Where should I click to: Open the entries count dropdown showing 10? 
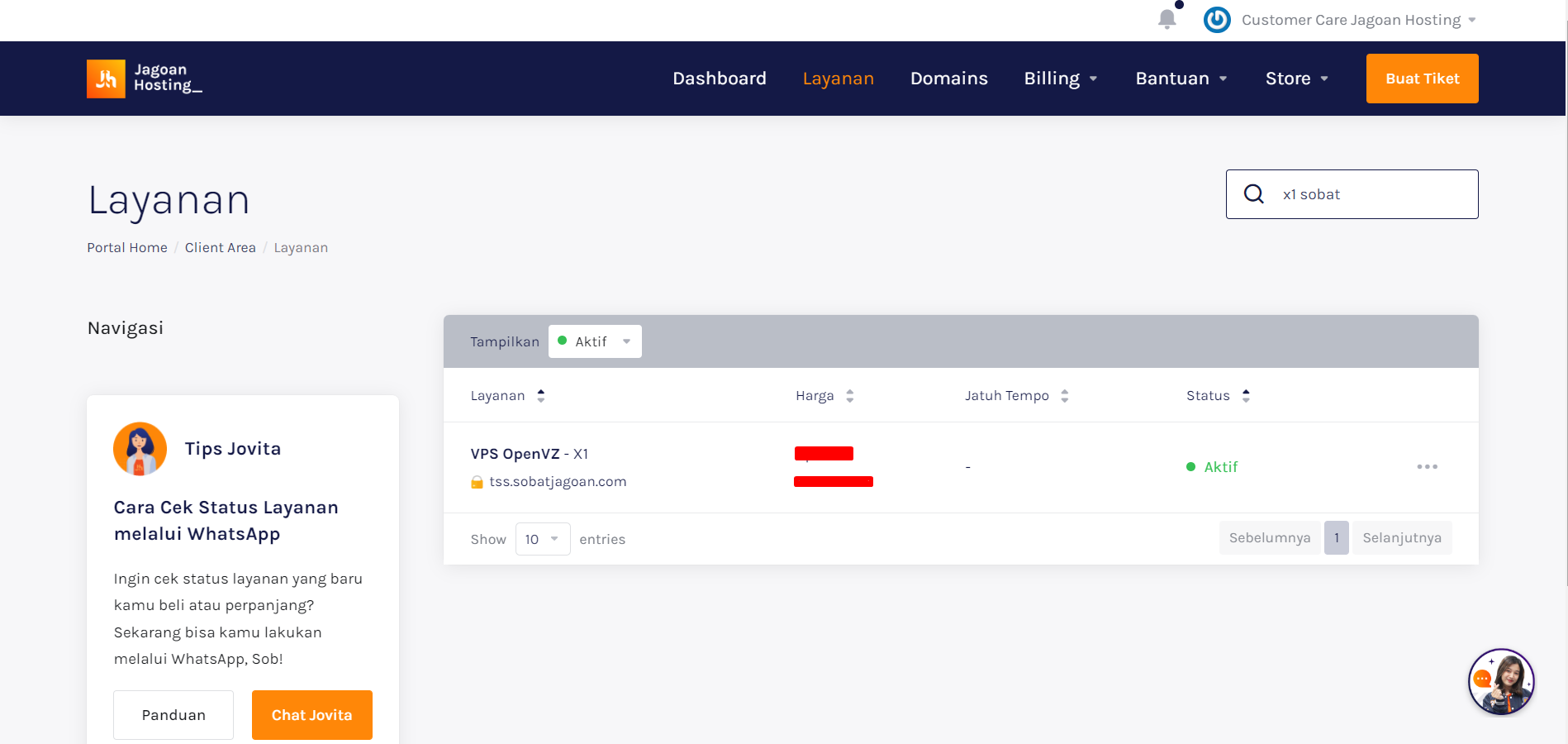click(543, 539)
